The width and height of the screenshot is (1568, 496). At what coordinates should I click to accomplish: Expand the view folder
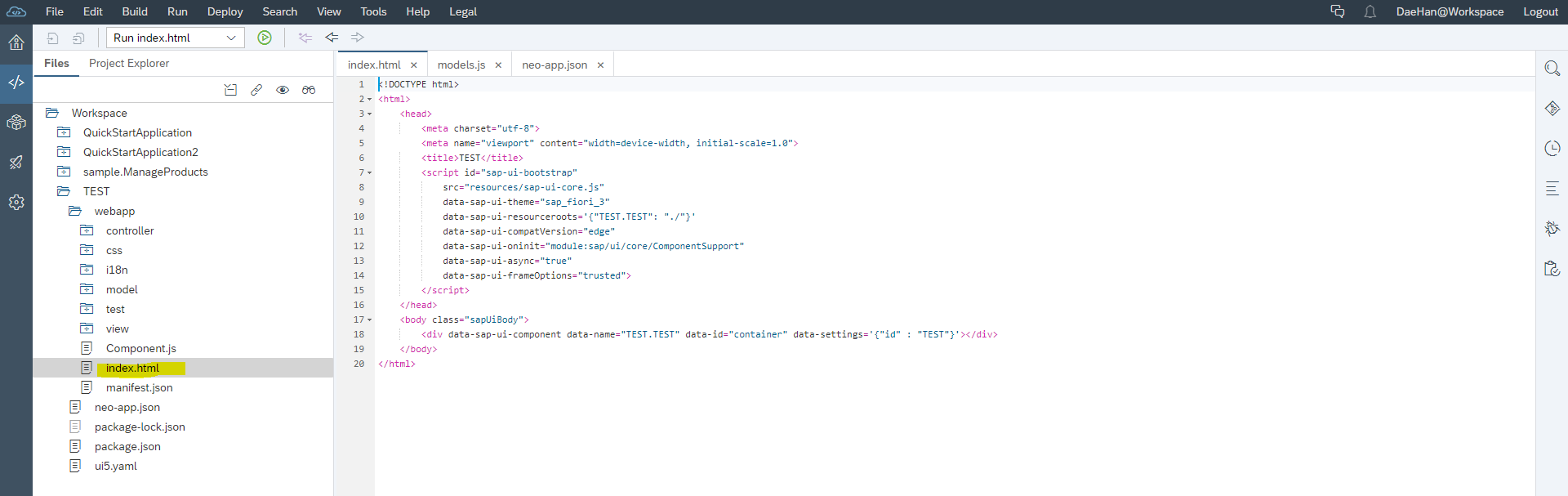click(x=87, y=328)
